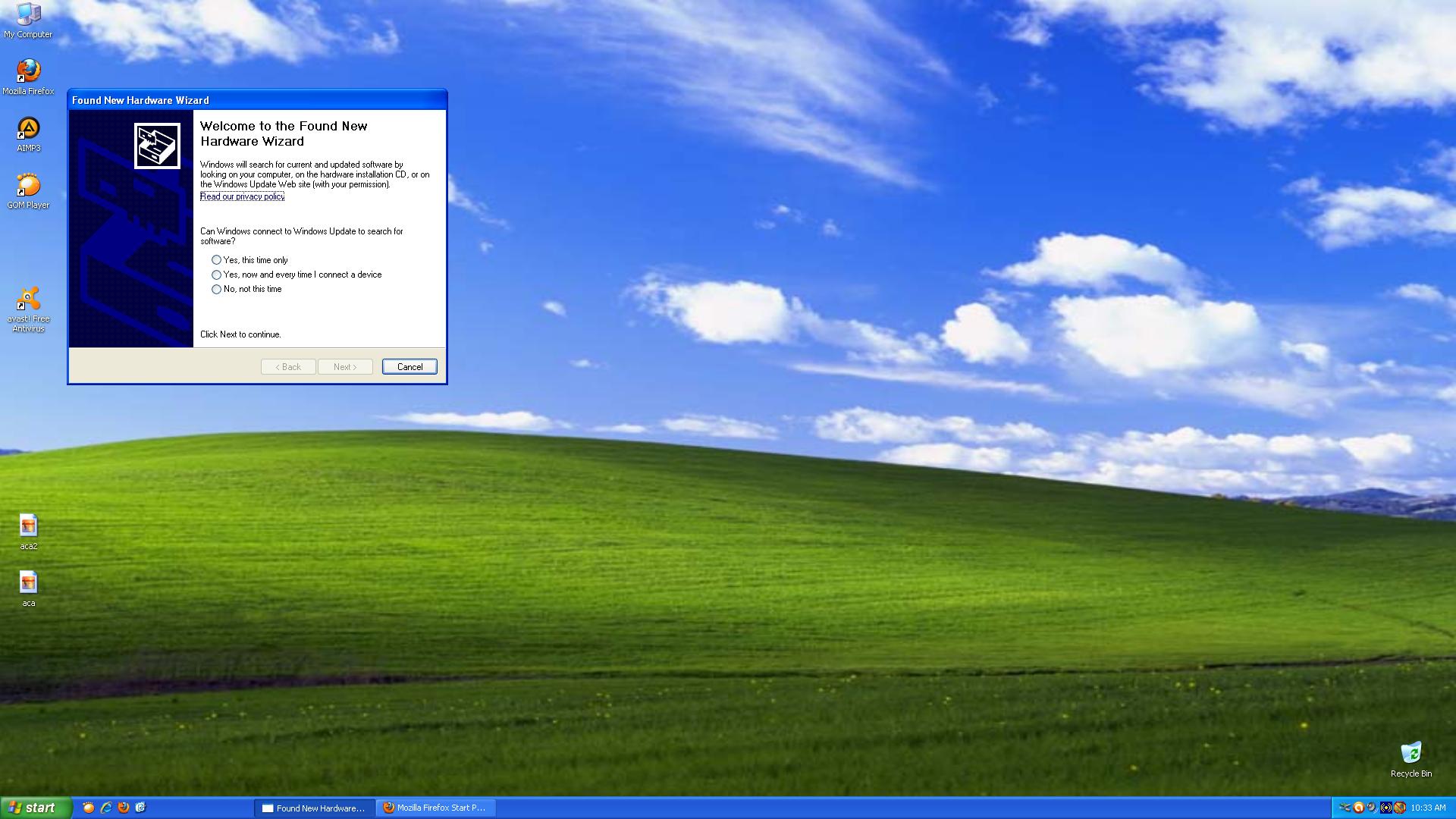Select the aca file on desktop
Image resolution: width=1456 pixels, height=819 pixels.
(x=28, y=588)
